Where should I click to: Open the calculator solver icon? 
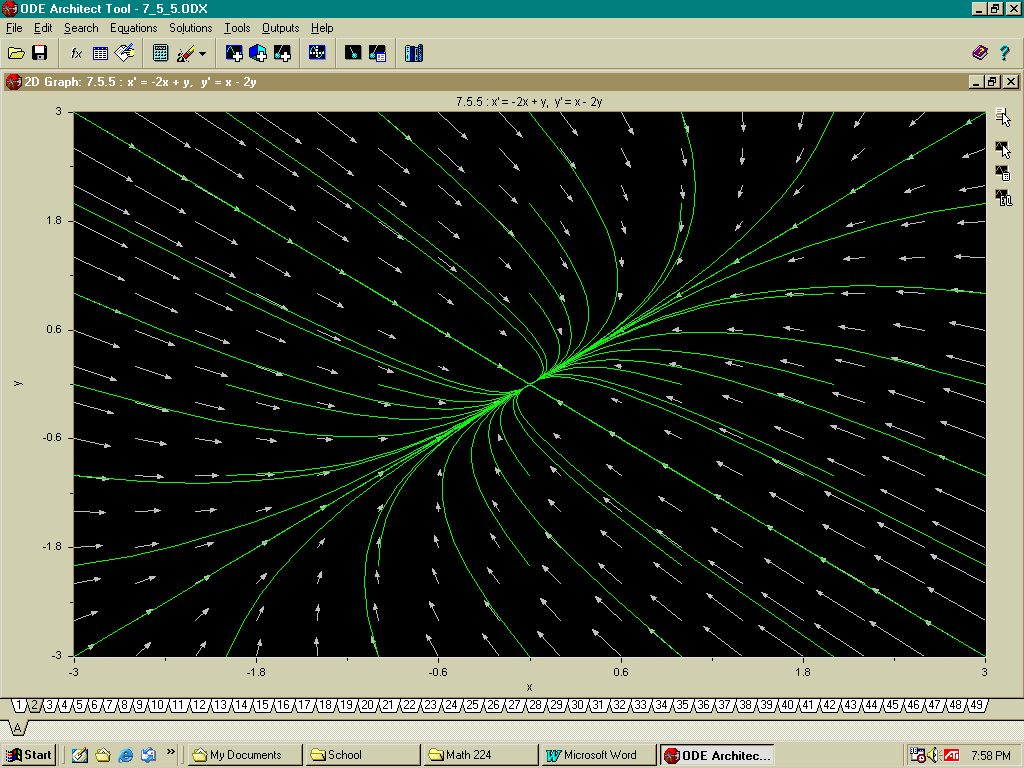point(161,53)
